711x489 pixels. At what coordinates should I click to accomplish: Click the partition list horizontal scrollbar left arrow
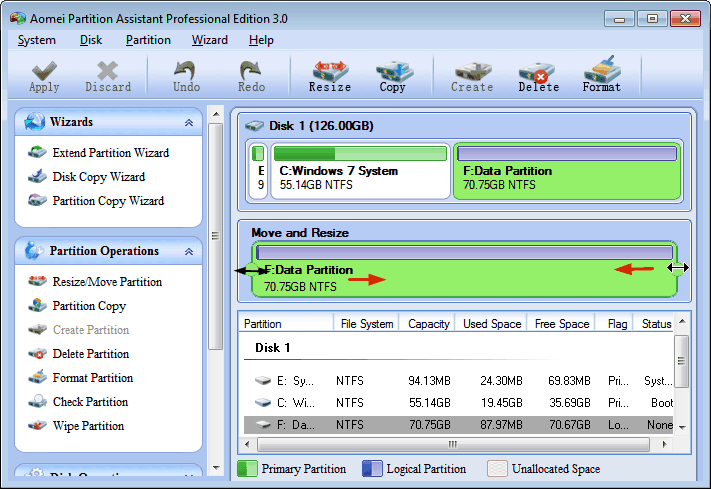(x=247, y=444)
